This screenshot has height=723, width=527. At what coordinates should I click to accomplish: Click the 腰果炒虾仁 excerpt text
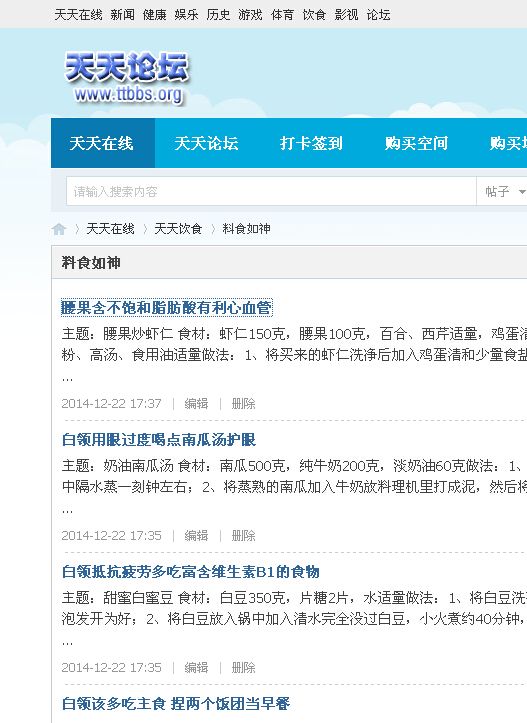(294, 355)
